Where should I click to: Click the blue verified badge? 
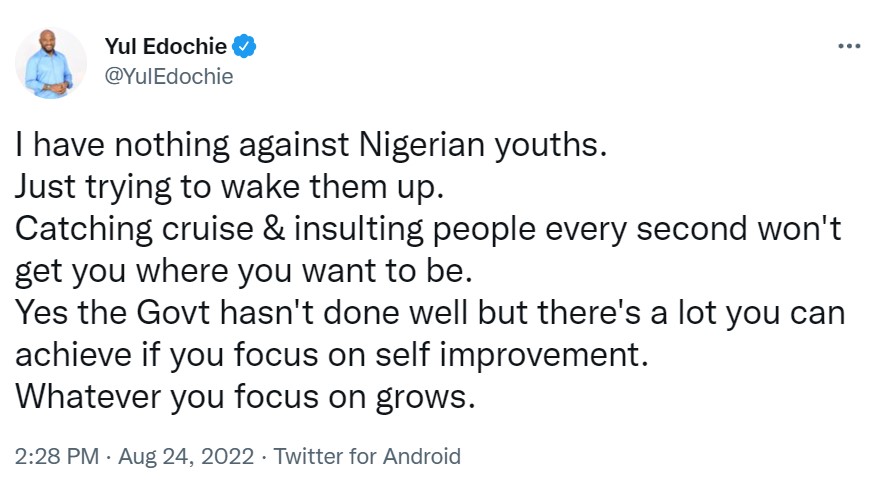pos(246,46)
